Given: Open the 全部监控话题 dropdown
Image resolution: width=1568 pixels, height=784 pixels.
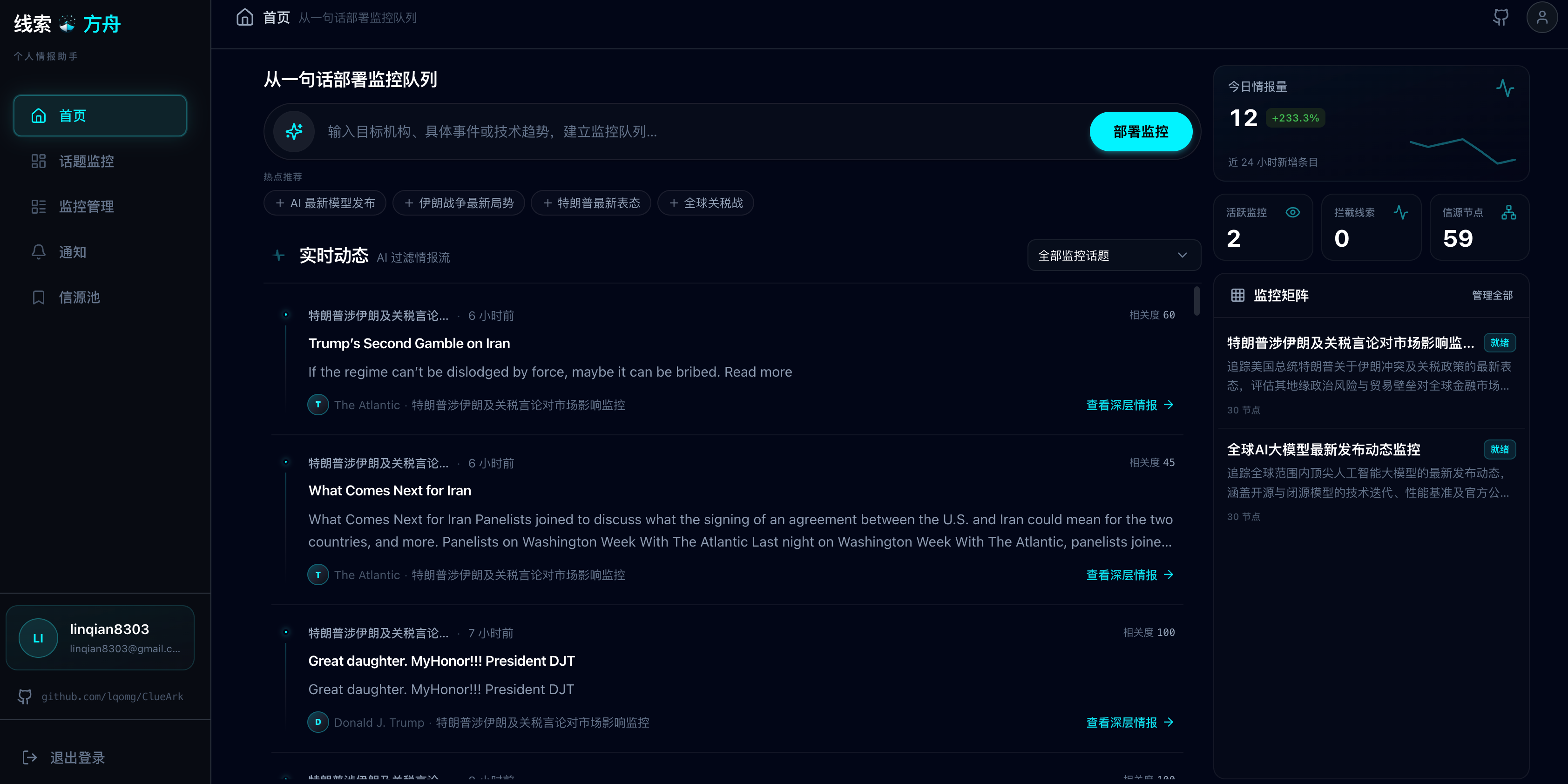Looking at the screenshot, I should 1114,256.
